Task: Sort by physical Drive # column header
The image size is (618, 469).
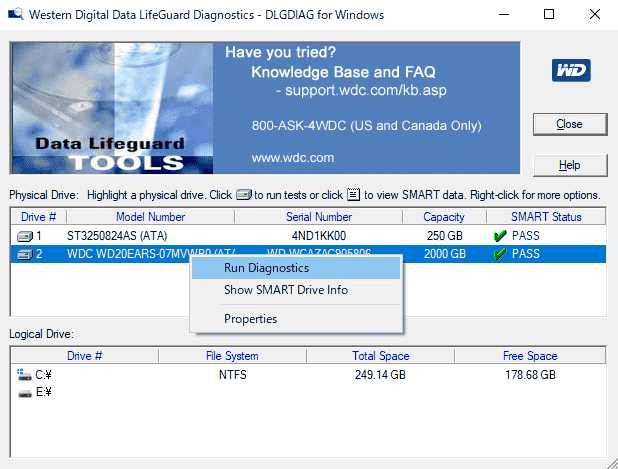Action: (39, 217)
